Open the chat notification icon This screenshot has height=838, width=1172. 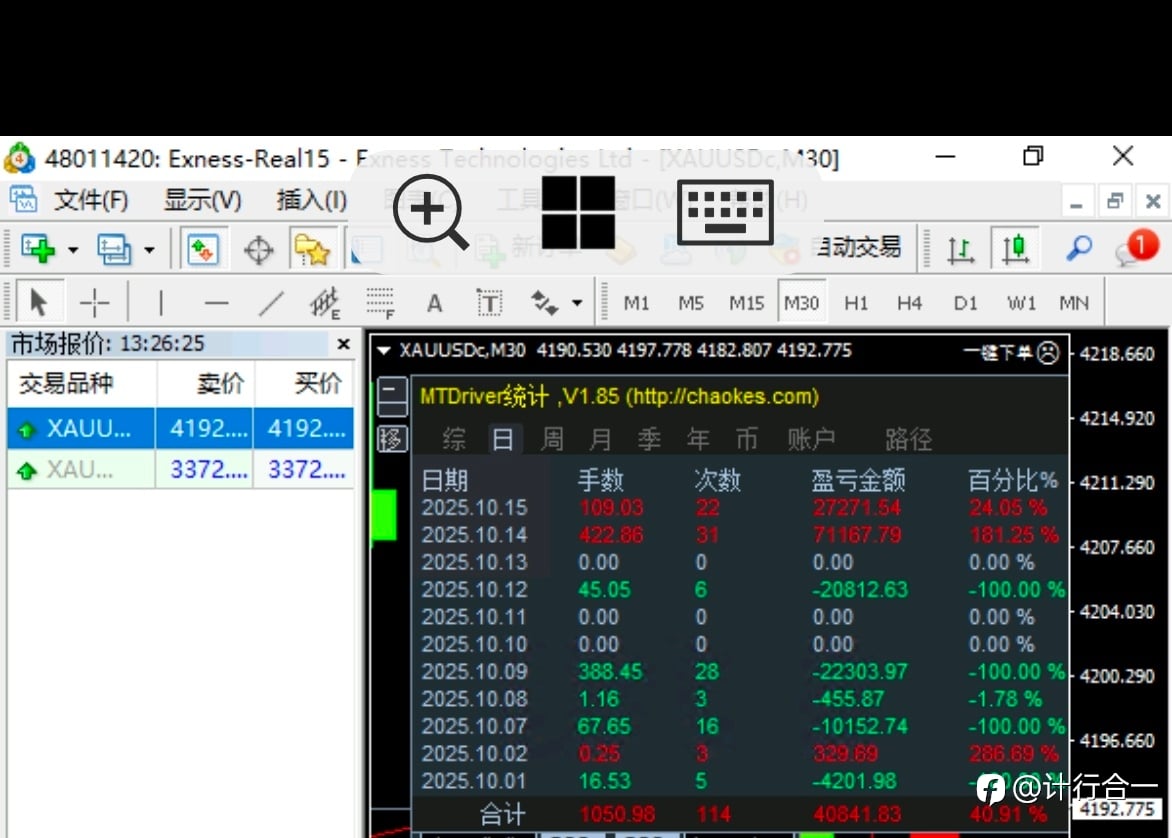pyautogui.click(x=1136, y=247)
